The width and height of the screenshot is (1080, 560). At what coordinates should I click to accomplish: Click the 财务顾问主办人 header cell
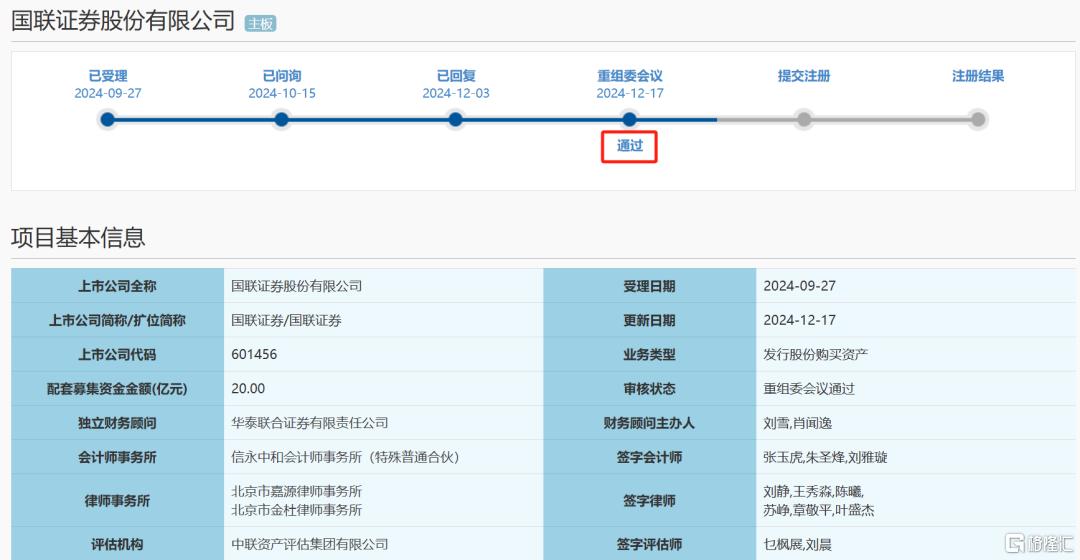649,423
